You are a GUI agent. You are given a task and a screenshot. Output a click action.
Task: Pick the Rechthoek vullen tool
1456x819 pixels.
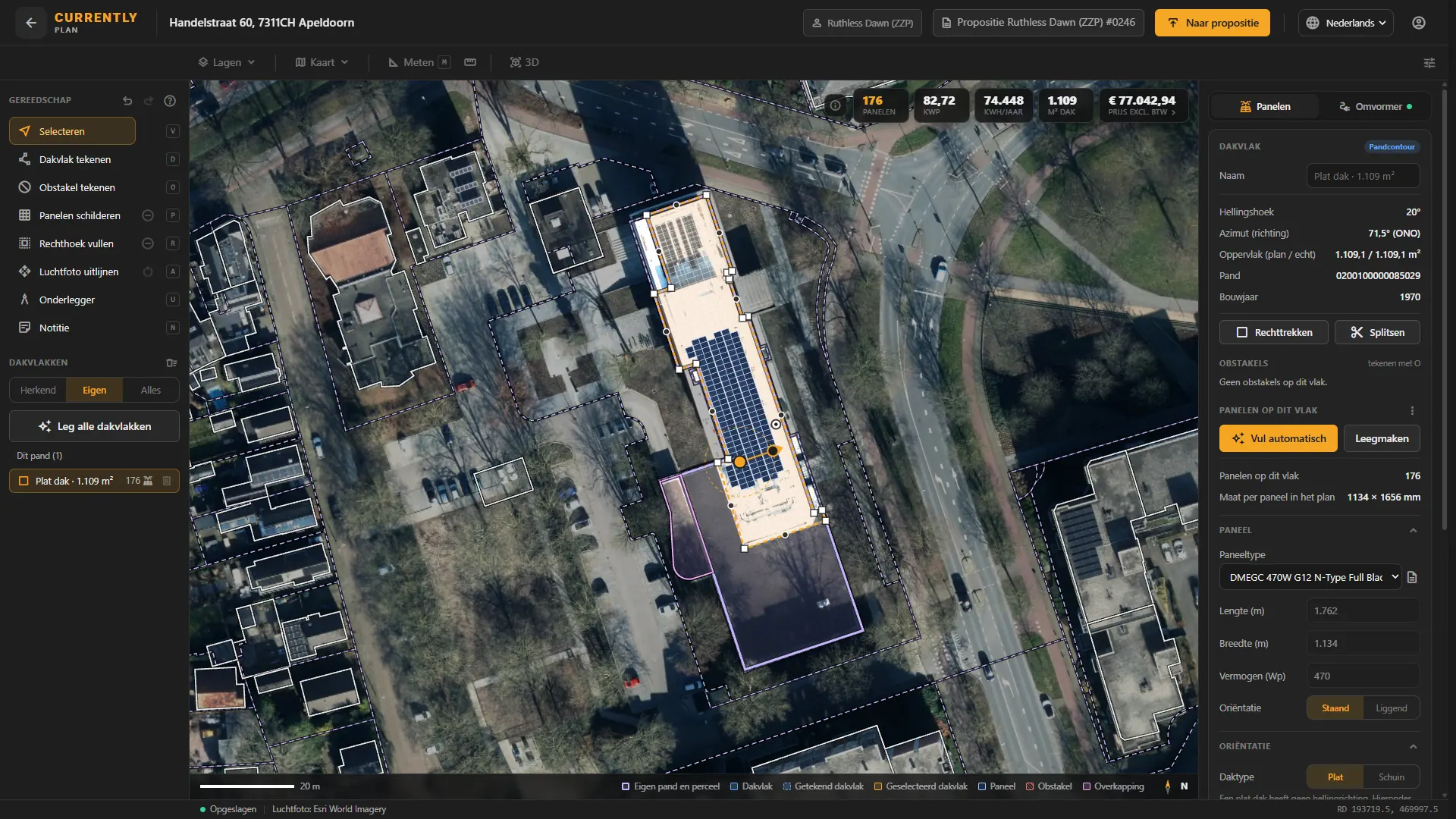[73, 243]
